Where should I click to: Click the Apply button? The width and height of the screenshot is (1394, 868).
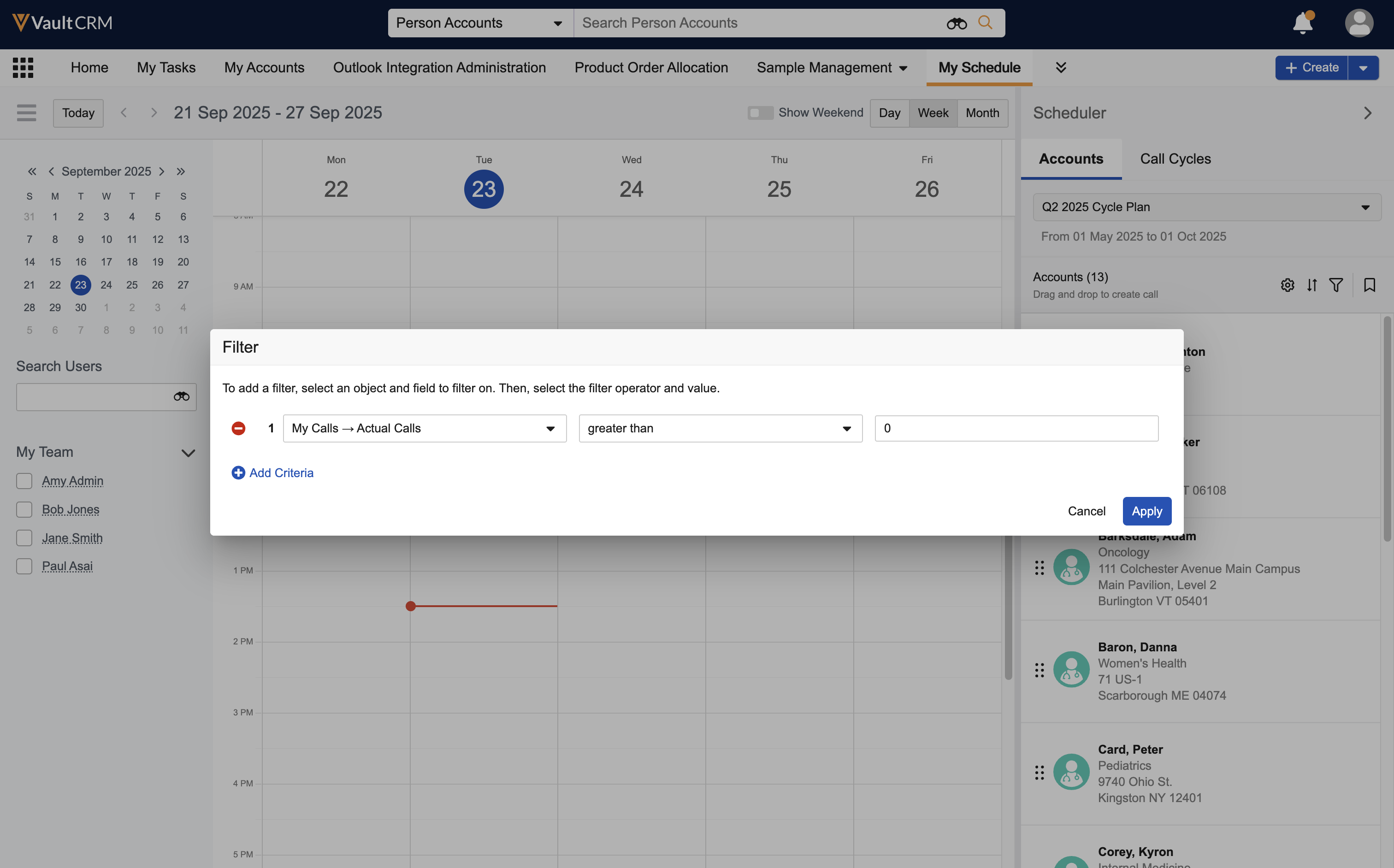pos(1146,511)
